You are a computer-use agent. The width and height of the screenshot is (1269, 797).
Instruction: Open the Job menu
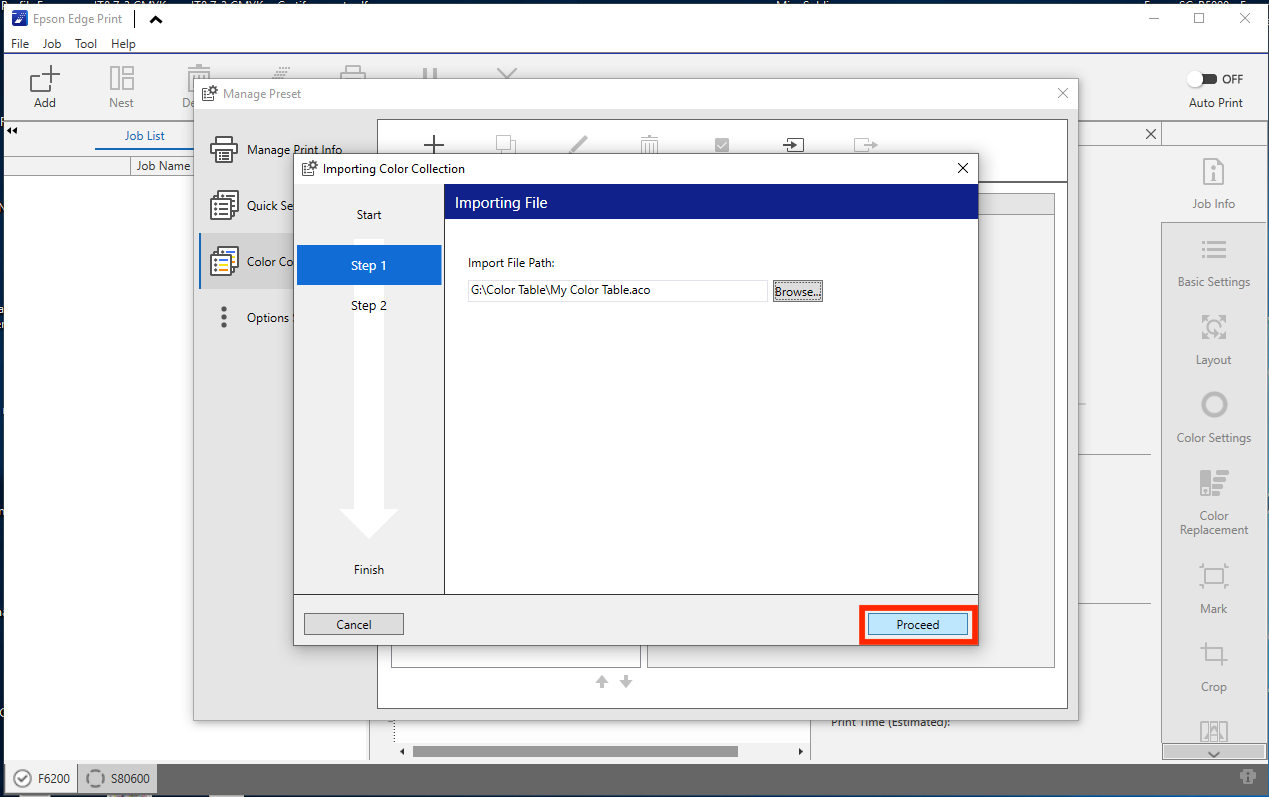point(52,44)
